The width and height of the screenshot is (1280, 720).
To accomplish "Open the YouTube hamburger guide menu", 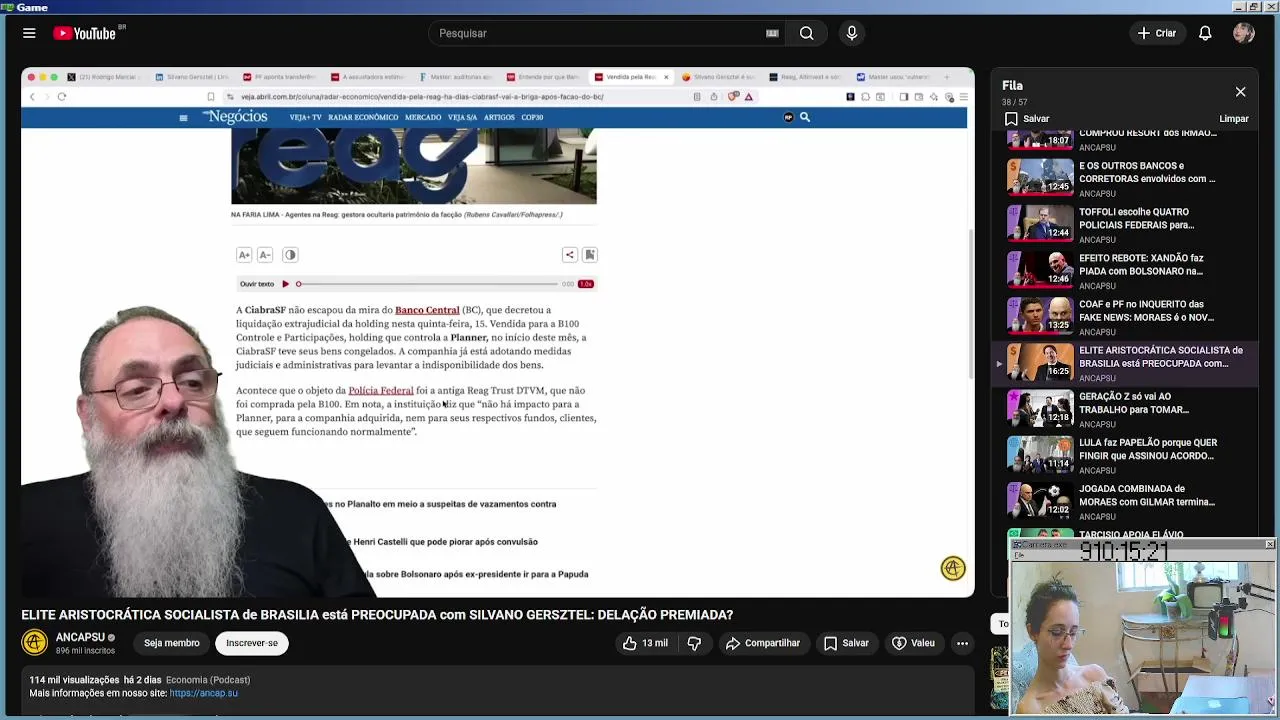I will pyautogui.click(x=29, y=33).
